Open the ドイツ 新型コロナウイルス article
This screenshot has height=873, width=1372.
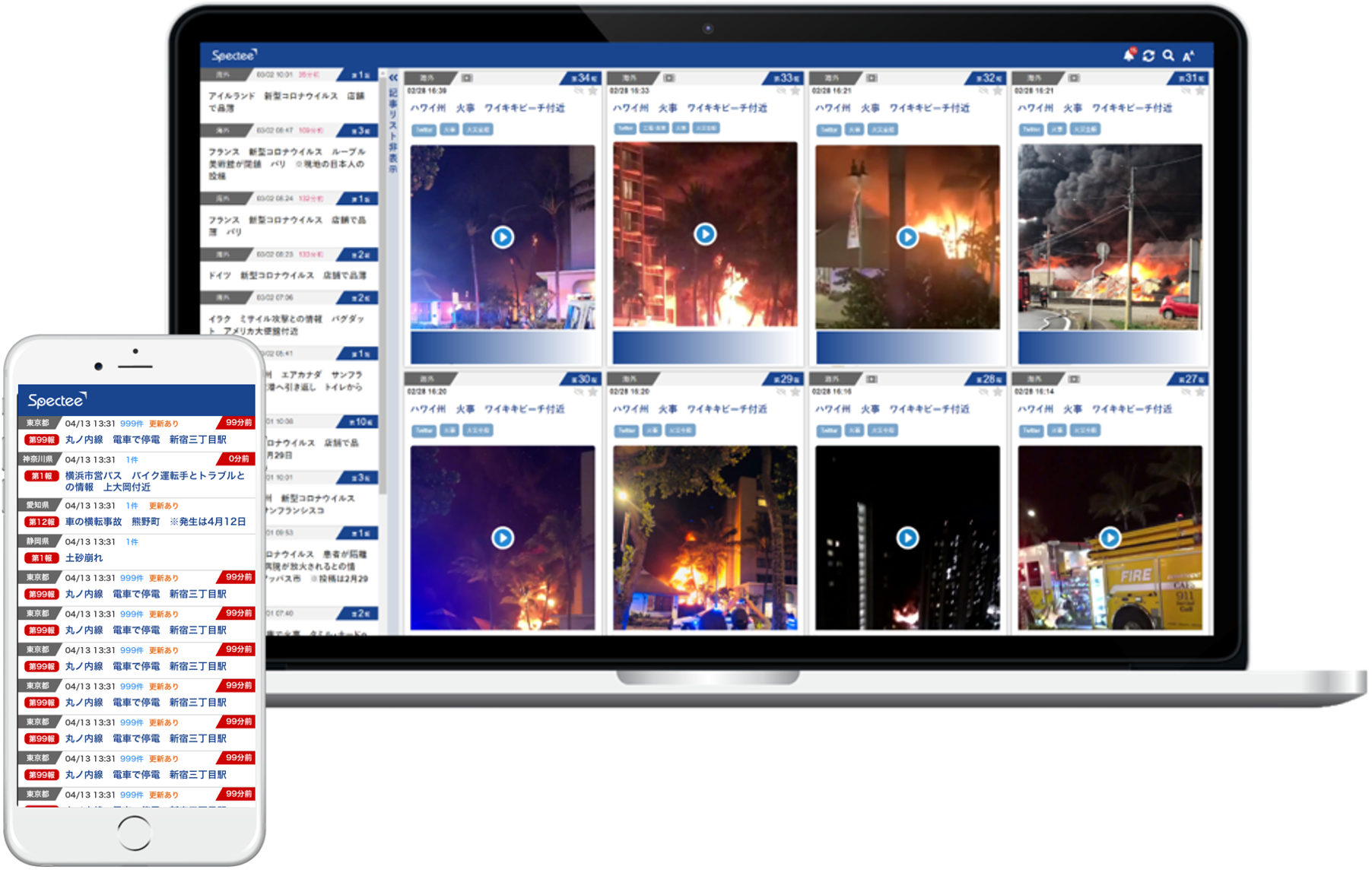[287, 275]
